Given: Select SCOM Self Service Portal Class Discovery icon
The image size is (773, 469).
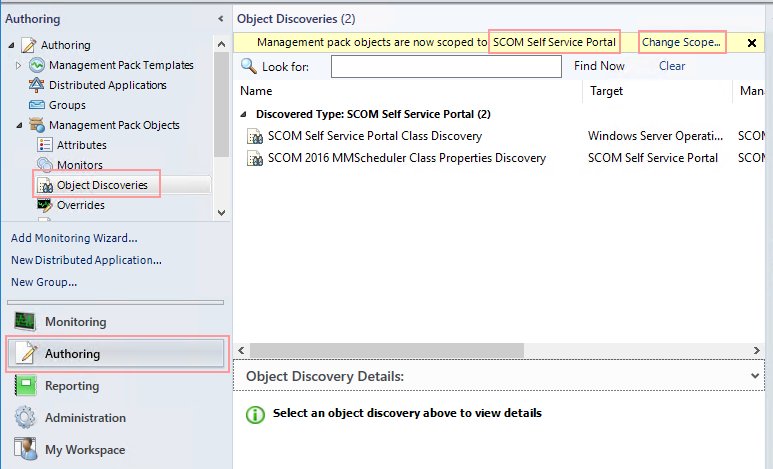Looking at the screenshot, I should coord(255,136).
